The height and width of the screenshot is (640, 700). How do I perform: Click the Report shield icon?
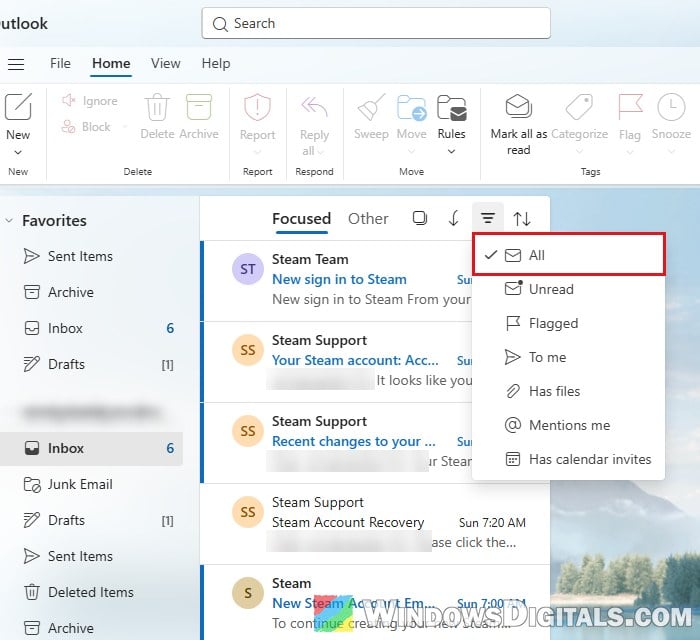pos(257,107)
